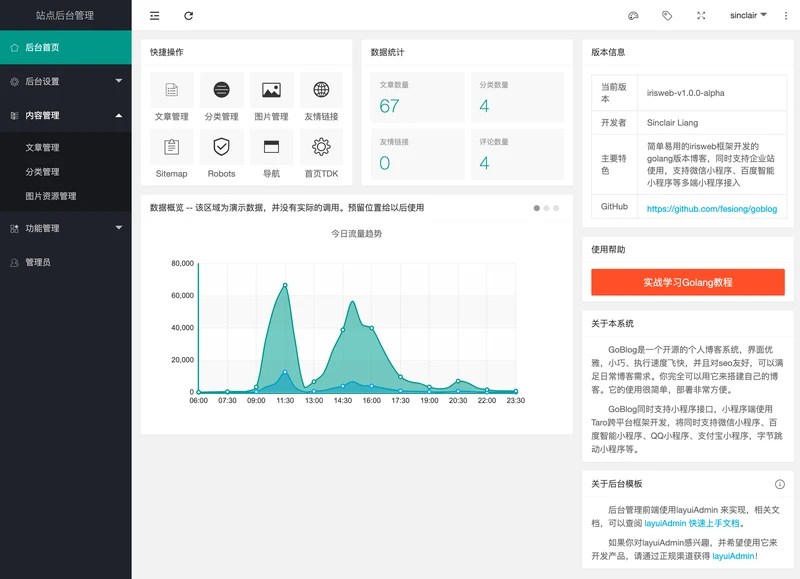Open the Robots shield shortcut
800x579 pixels.
221,147
